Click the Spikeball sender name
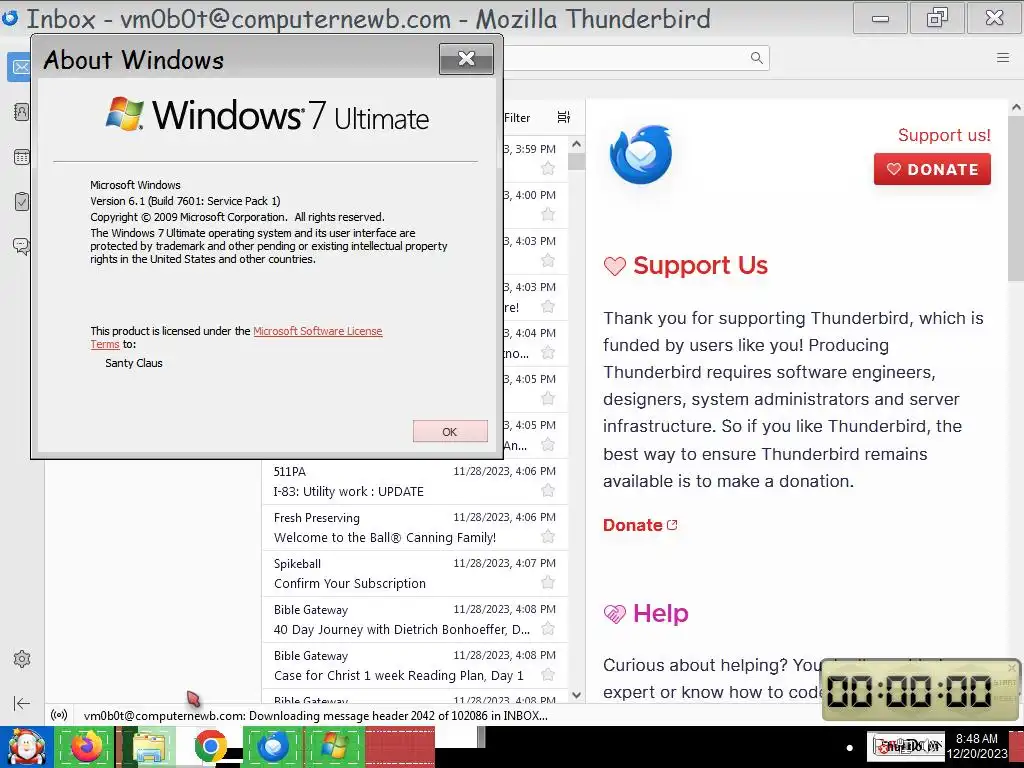Image resolution: width=1024 pixels, height=768 pixels. (297, 564)
